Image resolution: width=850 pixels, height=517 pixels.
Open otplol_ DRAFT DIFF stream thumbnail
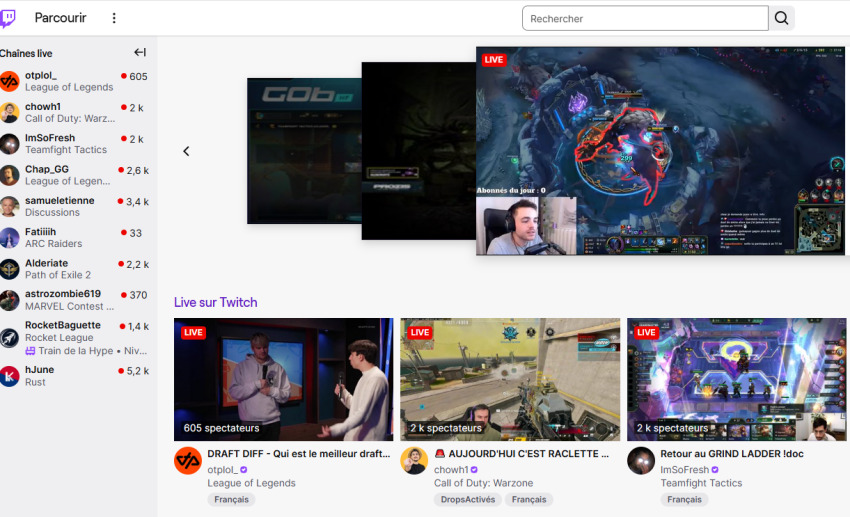click(x=284, y=379)
